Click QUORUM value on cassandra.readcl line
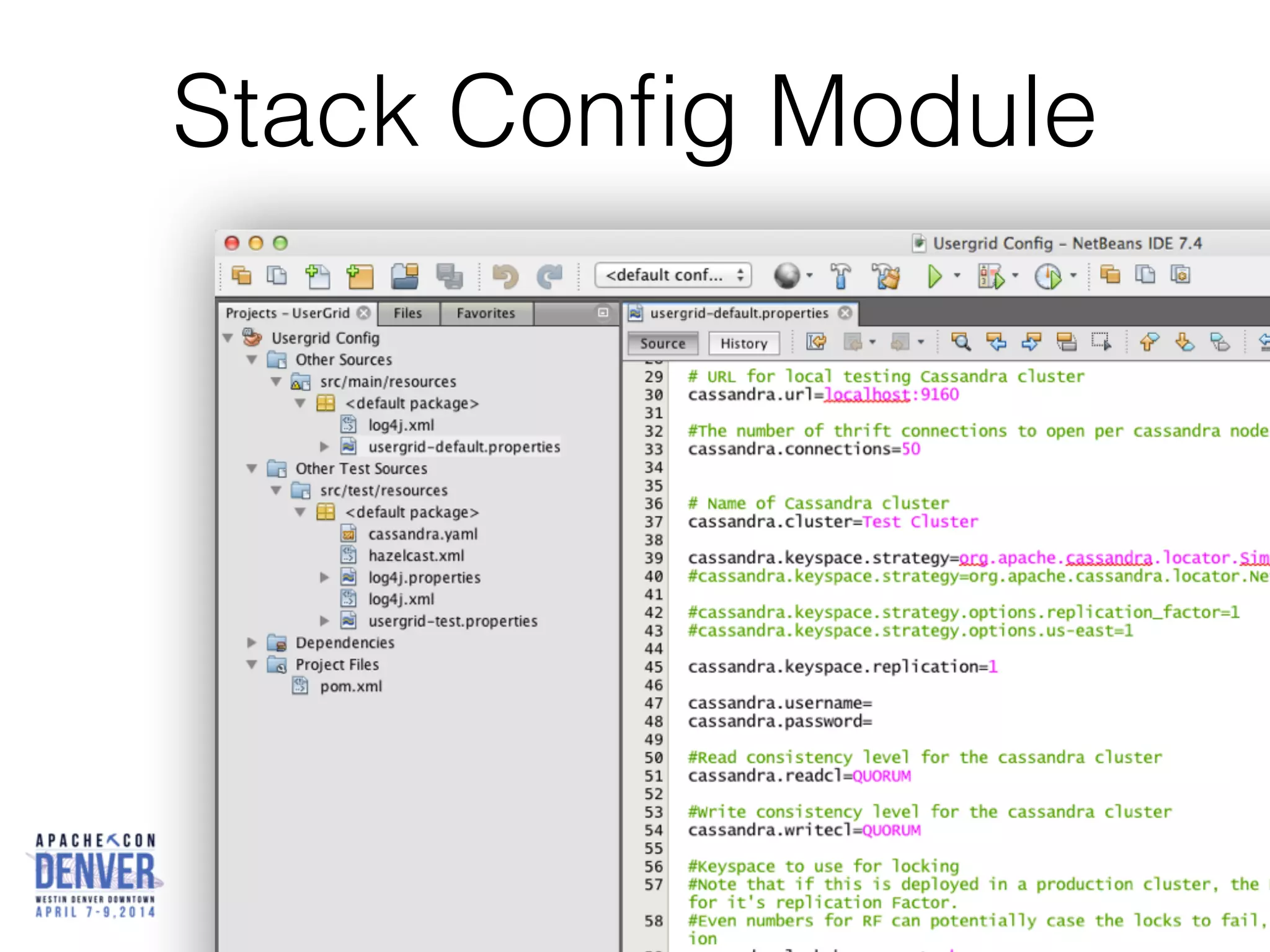The height and width of the screenshot is (952, 1270). (881, 776)
